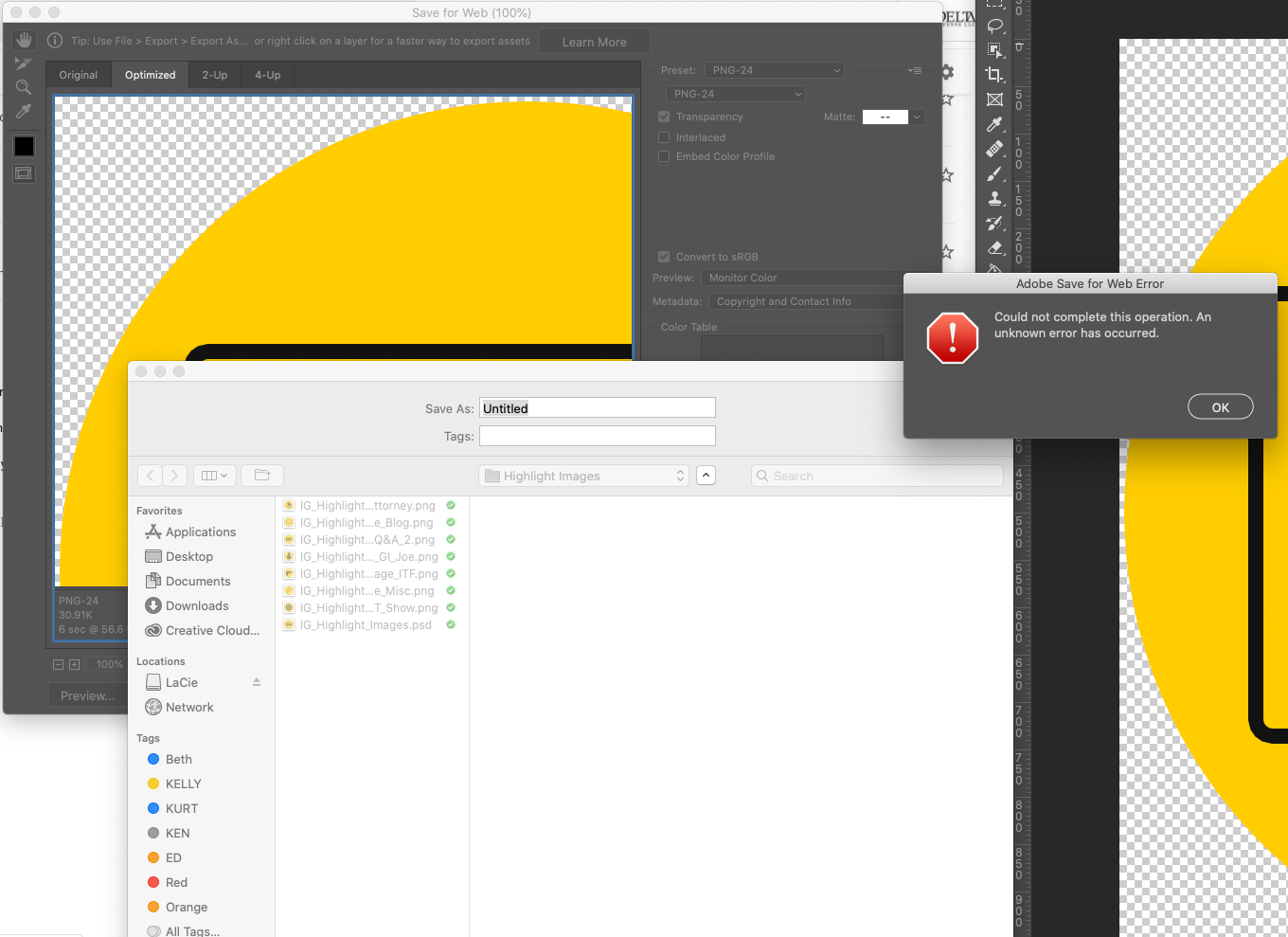Switch to the Original tab
The width and height of the screenshot is (1288, 937).
[x=79, y=75]
